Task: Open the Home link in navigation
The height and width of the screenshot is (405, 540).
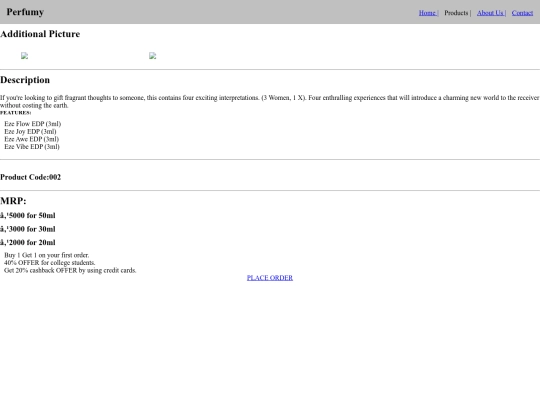Action: click(x=427, y=13)
